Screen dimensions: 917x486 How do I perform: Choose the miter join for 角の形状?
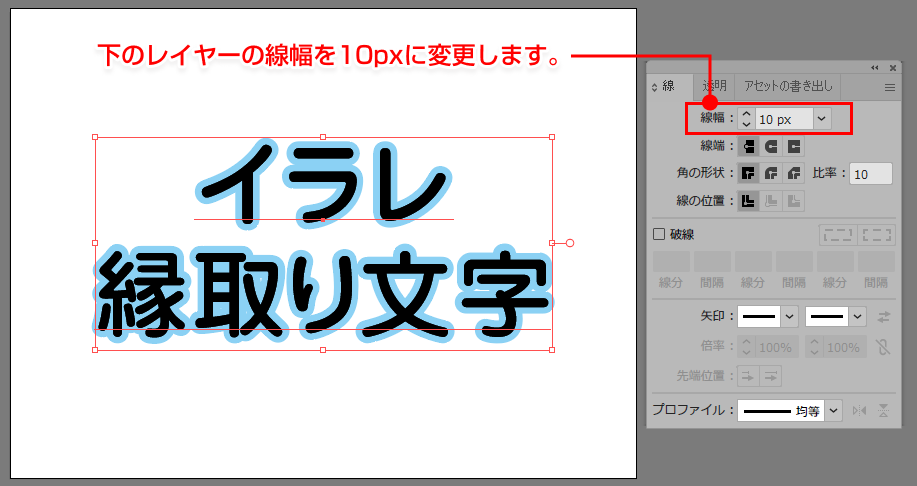748,173
